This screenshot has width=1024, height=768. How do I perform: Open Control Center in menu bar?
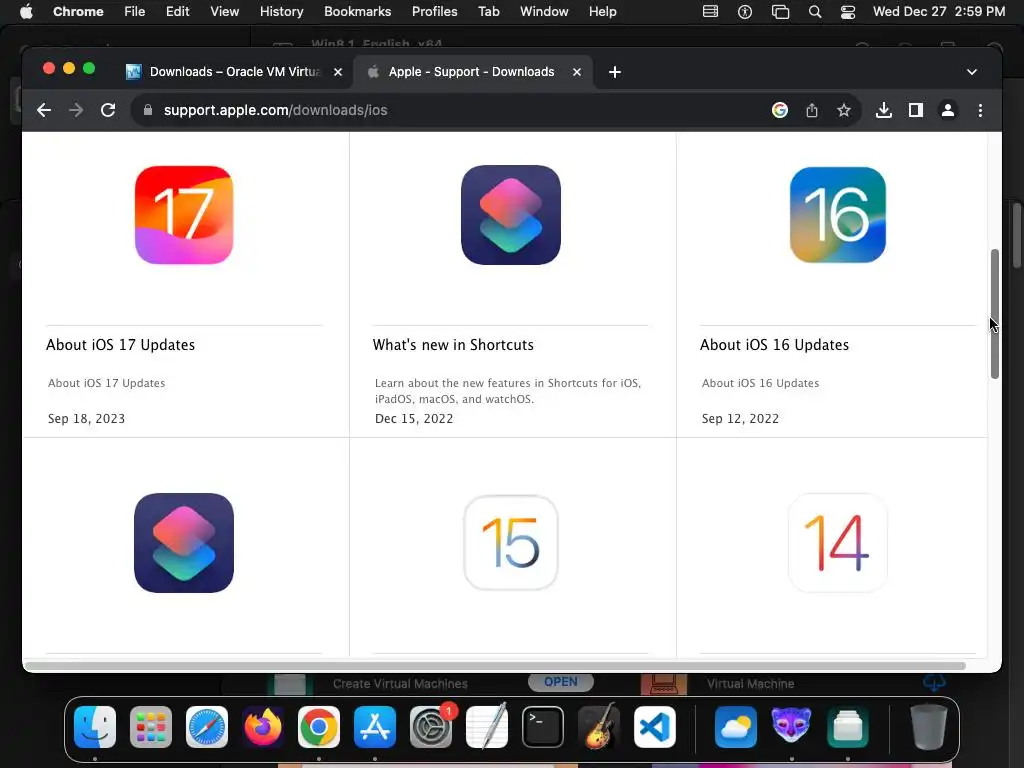[x=848, y=12]
